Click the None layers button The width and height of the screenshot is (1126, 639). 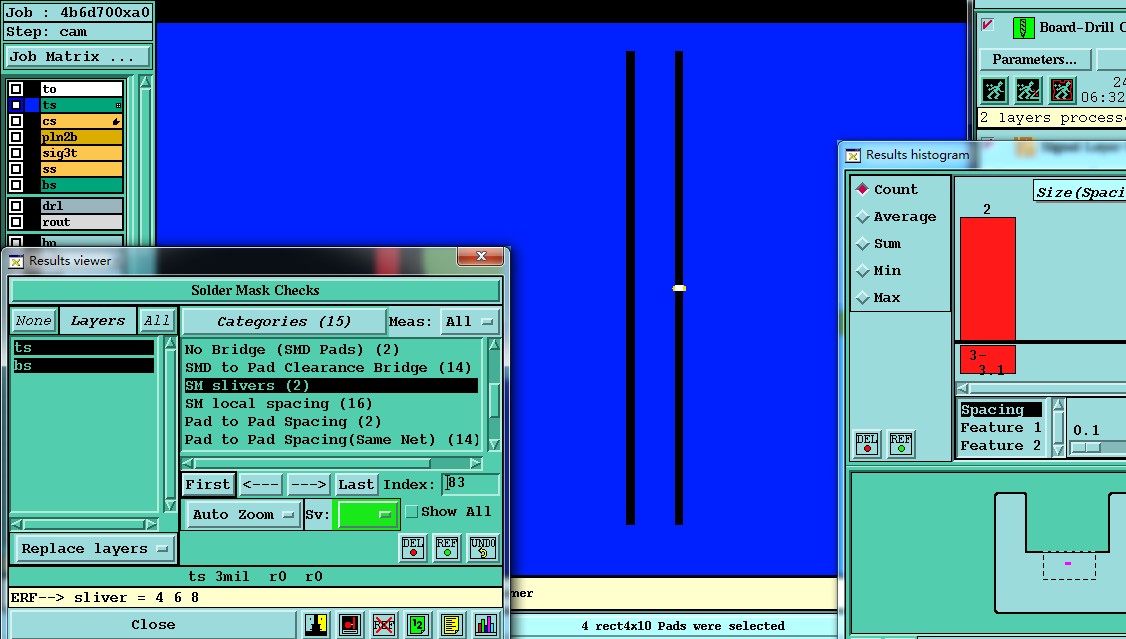pyautogui.click(x=34, y=321)
